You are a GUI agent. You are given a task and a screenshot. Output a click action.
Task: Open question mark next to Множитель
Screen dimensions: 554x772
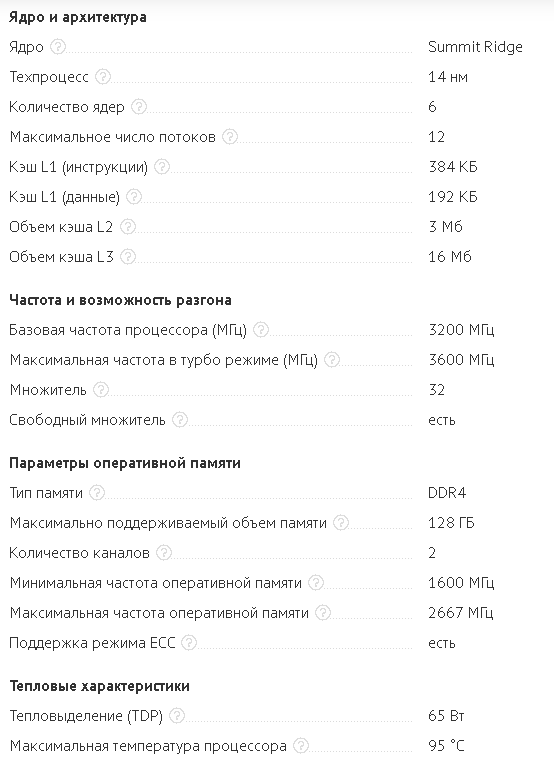(x=101, y=390)
